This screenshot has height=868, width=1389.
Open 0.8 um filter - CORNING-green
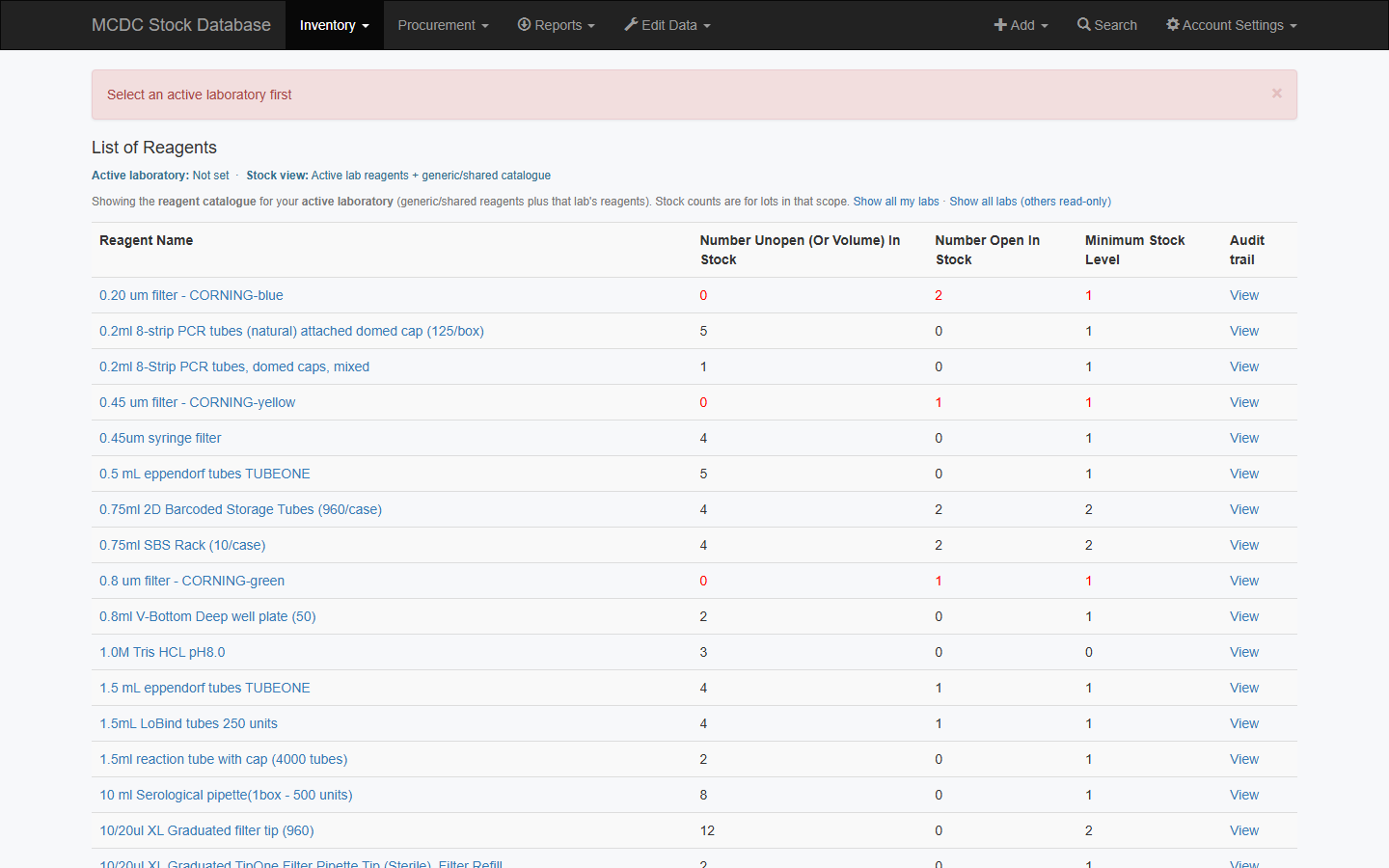click(x=192, y=581)
